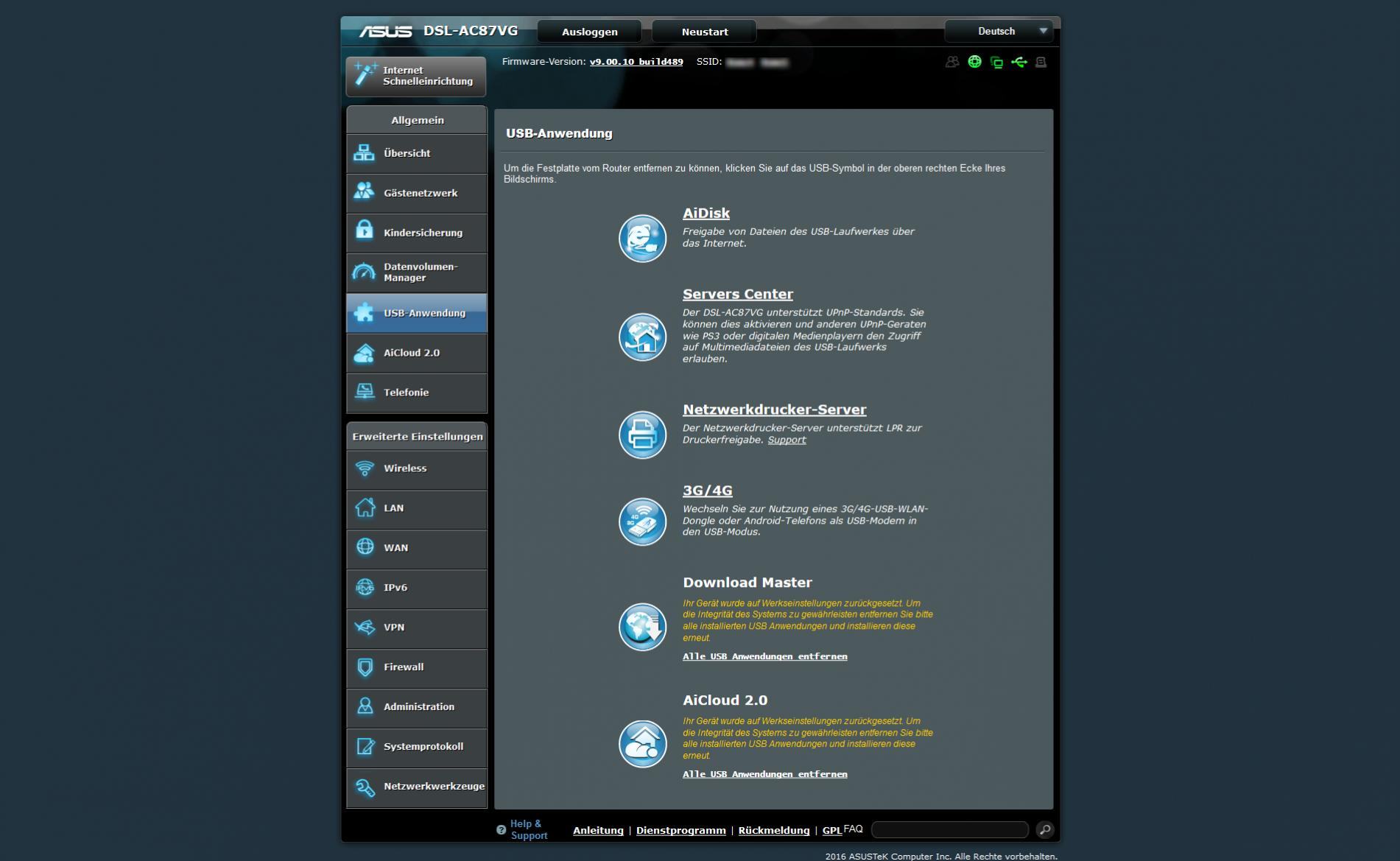Click the 3G/4G dongle icon
The image size is (1400, 861).
[x=642, y=521]
